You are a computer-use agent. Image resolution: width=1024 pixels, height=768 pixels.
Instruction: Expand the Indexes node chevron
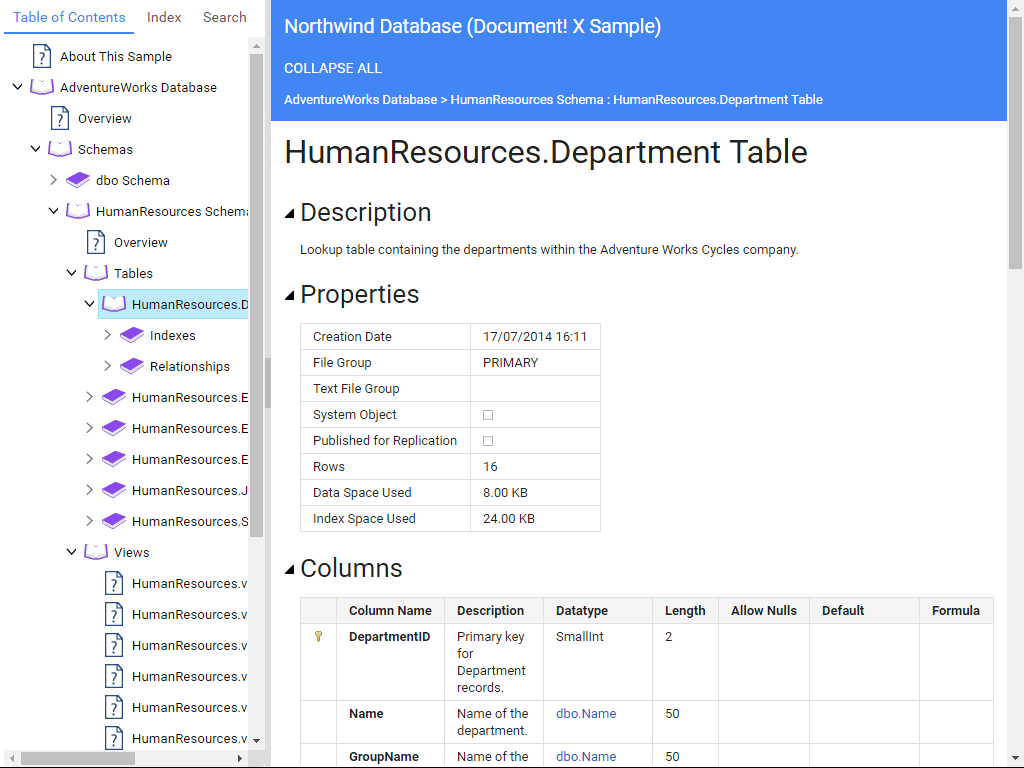pos(108,335)
